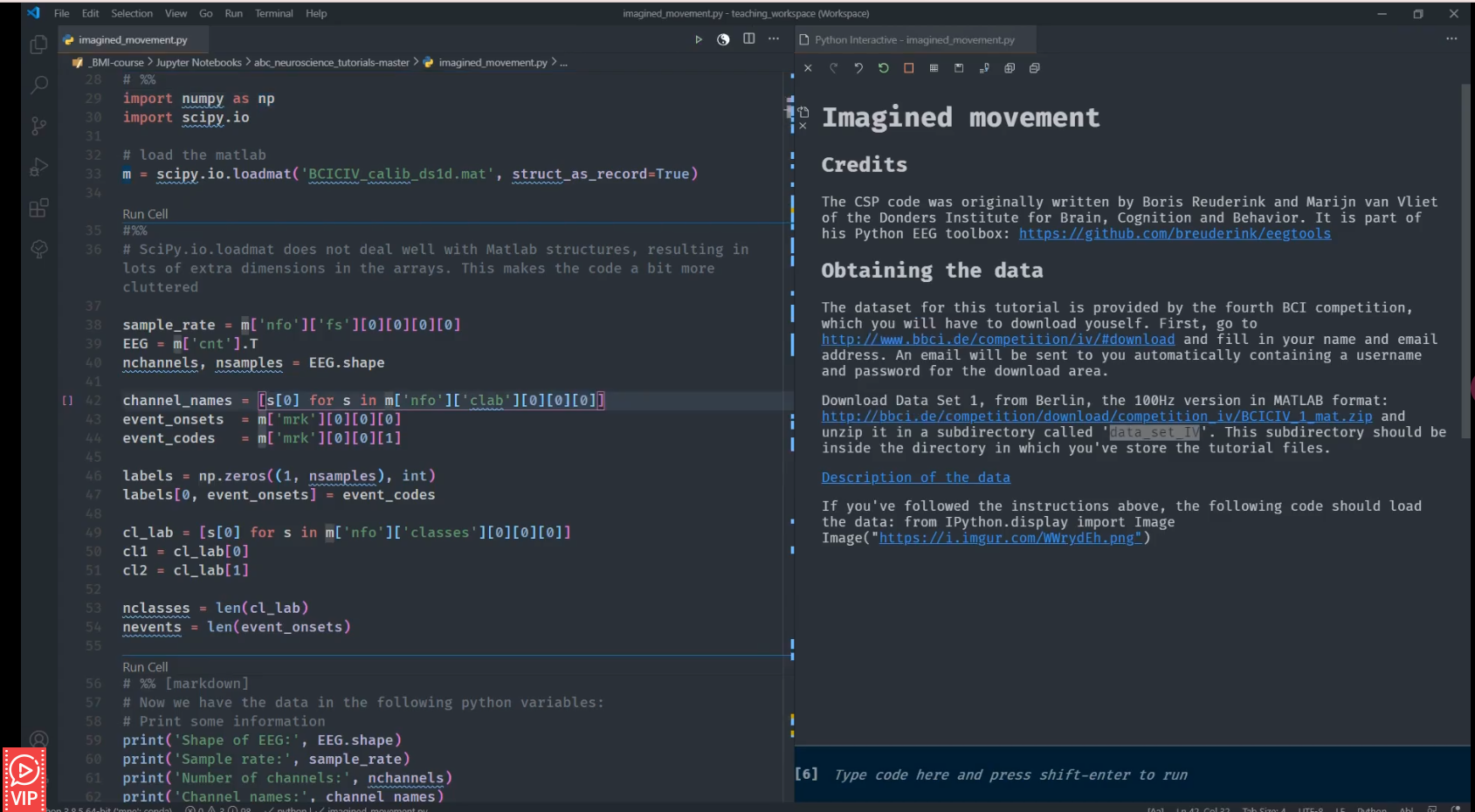Open More Actions menu of code editor

click(774, 39)
